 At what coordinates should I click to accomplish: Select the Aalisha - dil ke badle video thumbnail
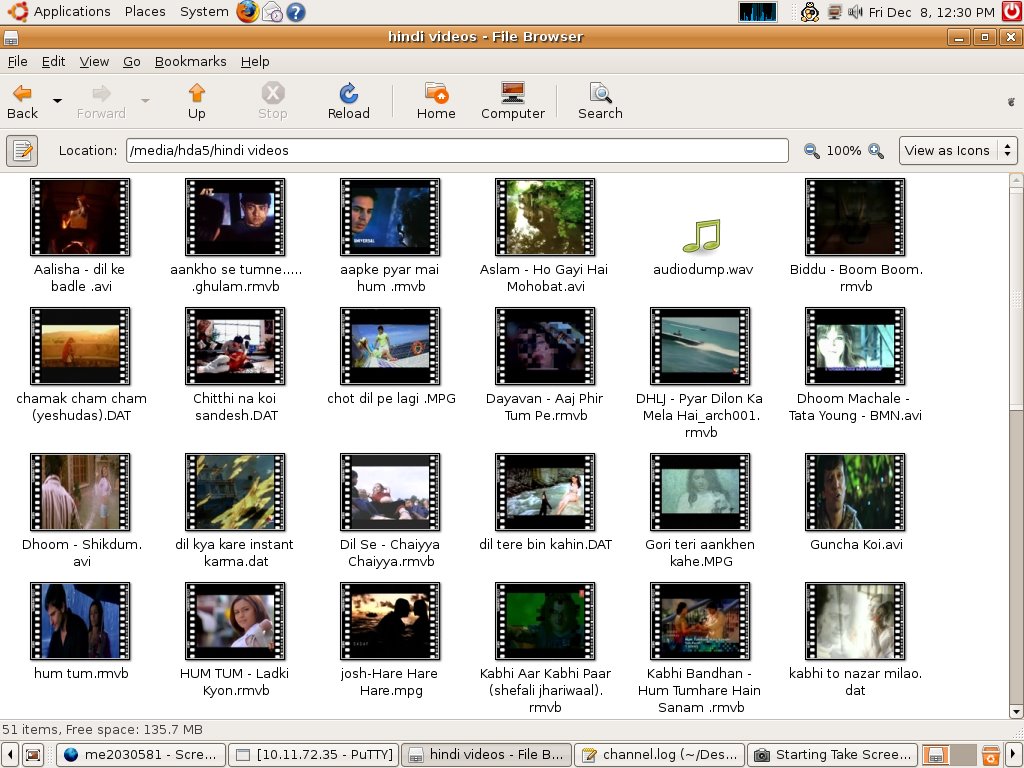pos(80,217)
